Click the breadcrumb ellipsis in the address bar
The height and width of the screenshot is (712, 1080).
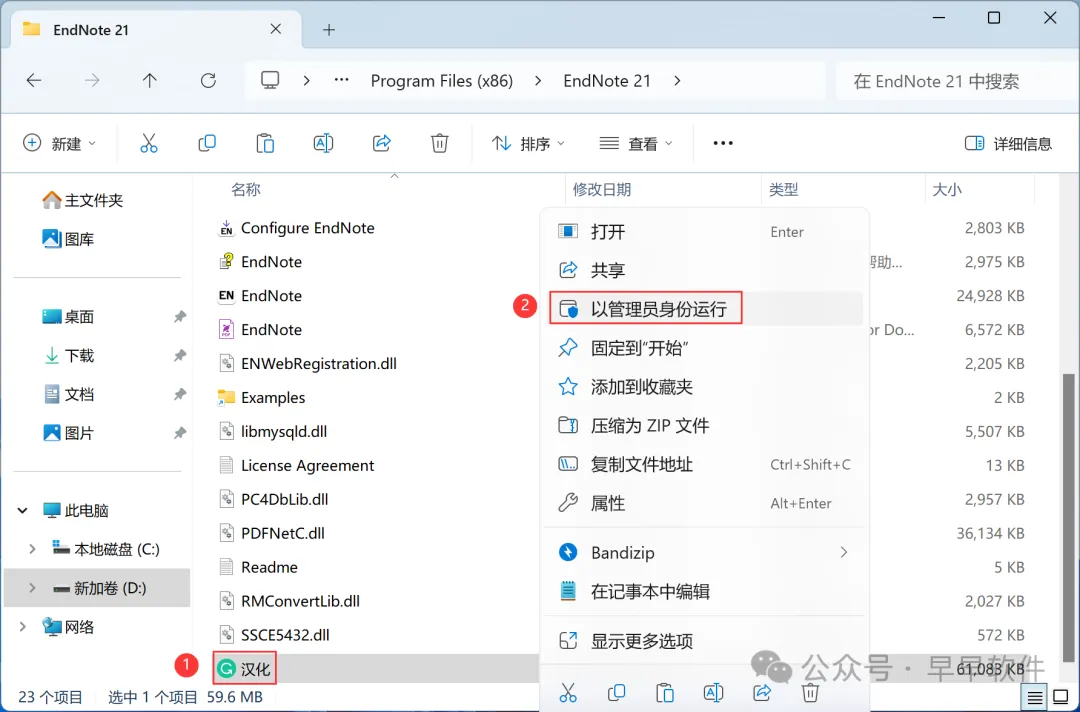click(342, 81)
